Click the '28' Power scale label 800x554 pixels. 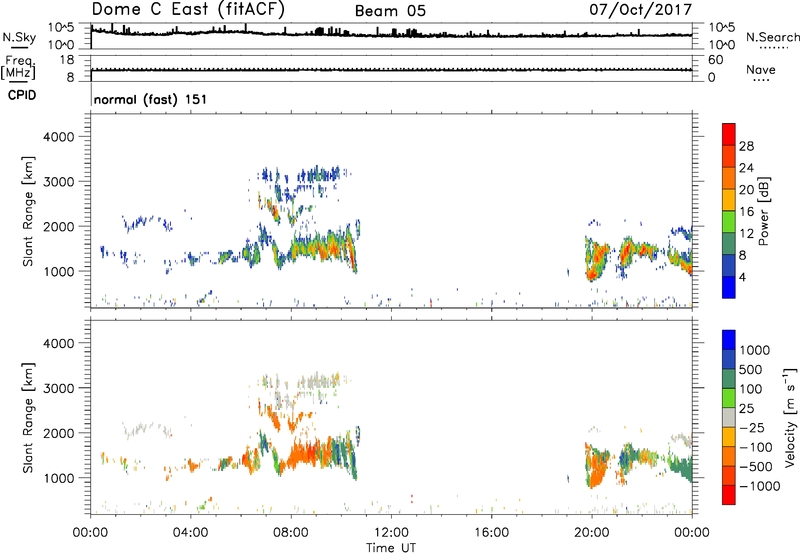746,146
